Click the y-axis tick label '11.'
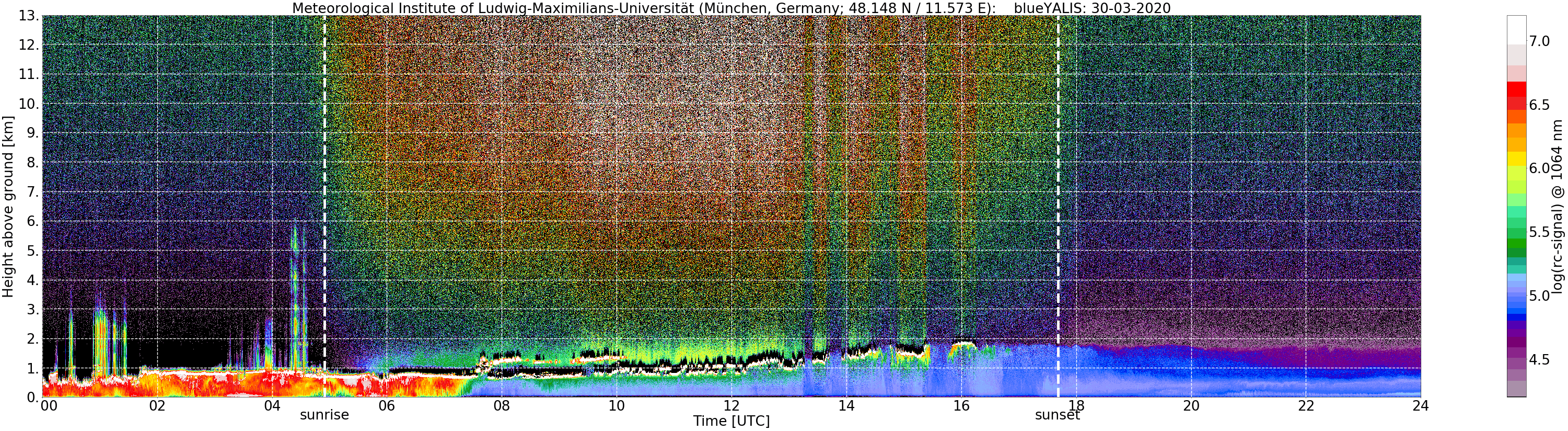Image resolution: width=1568 pixels, height=431 pixels. pos(29,74)
